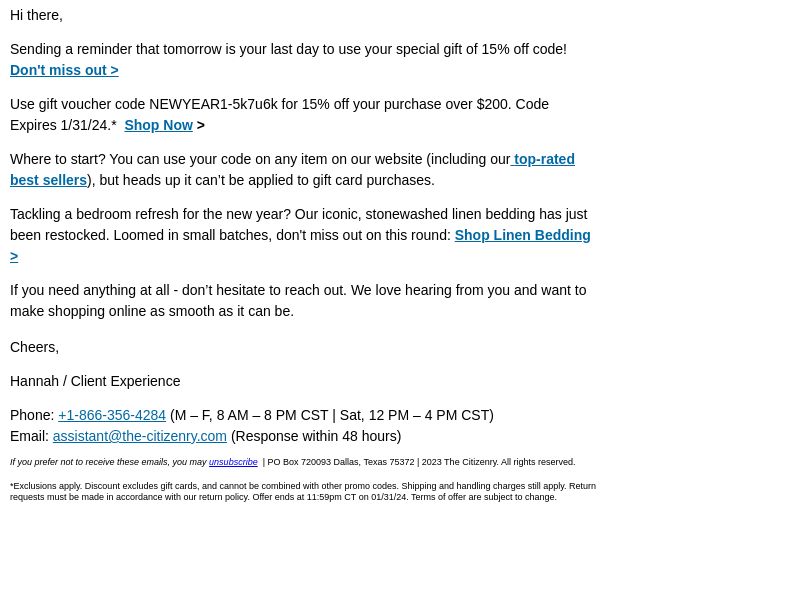Click the voucher code NEWYEAR1-5k7u6k
The width and height of the screenshot is (800, 600).
213,104
